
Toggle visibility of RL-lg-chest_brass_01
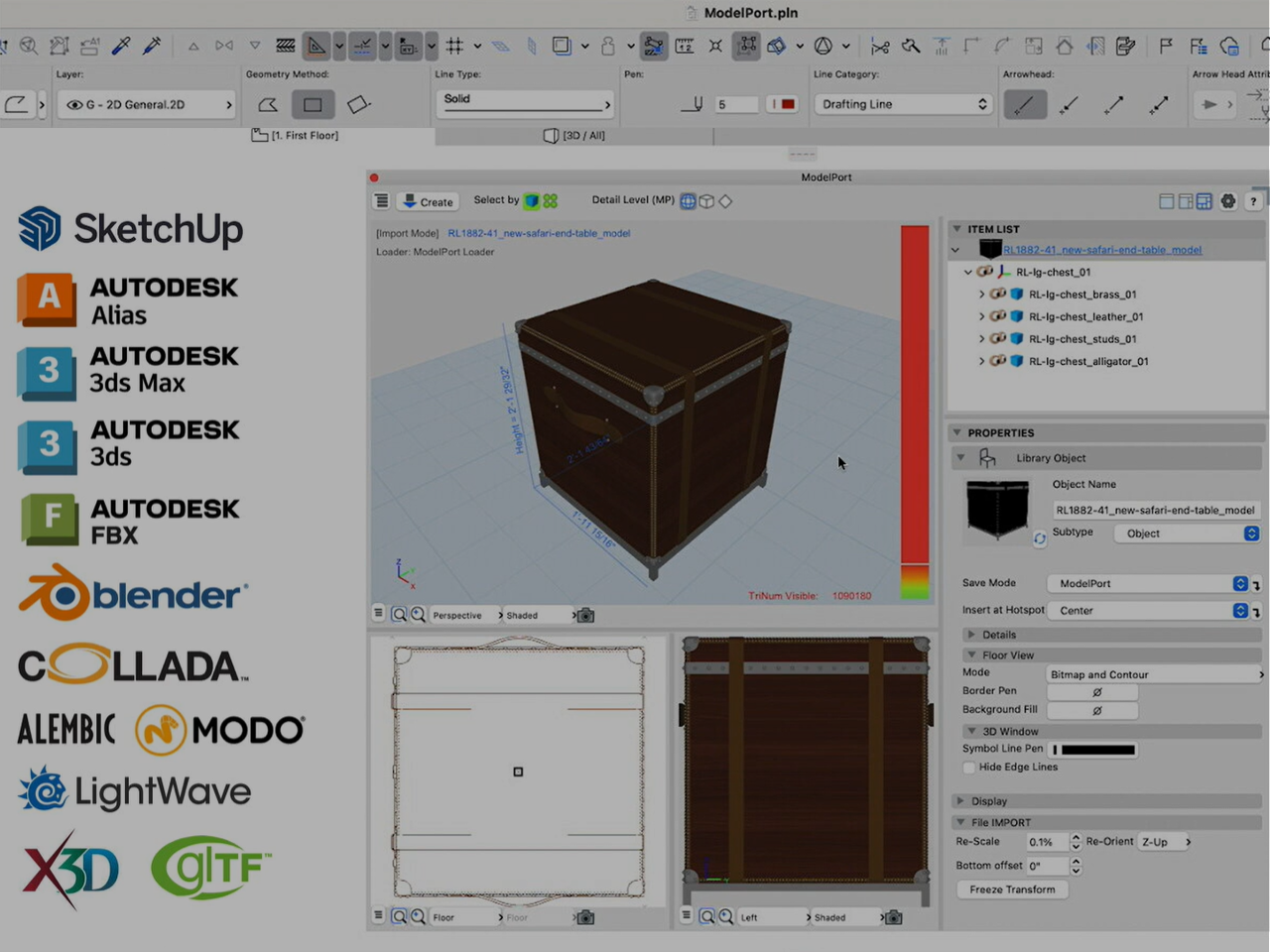[x=997, y=295]
